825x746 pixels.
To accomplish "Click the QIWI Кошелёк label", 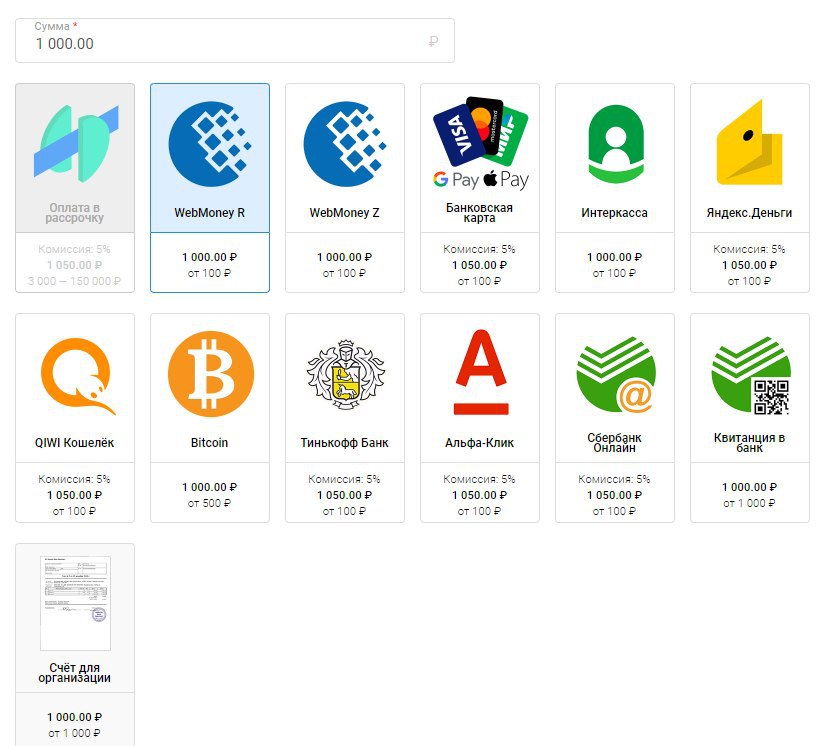I will point(74,443).
